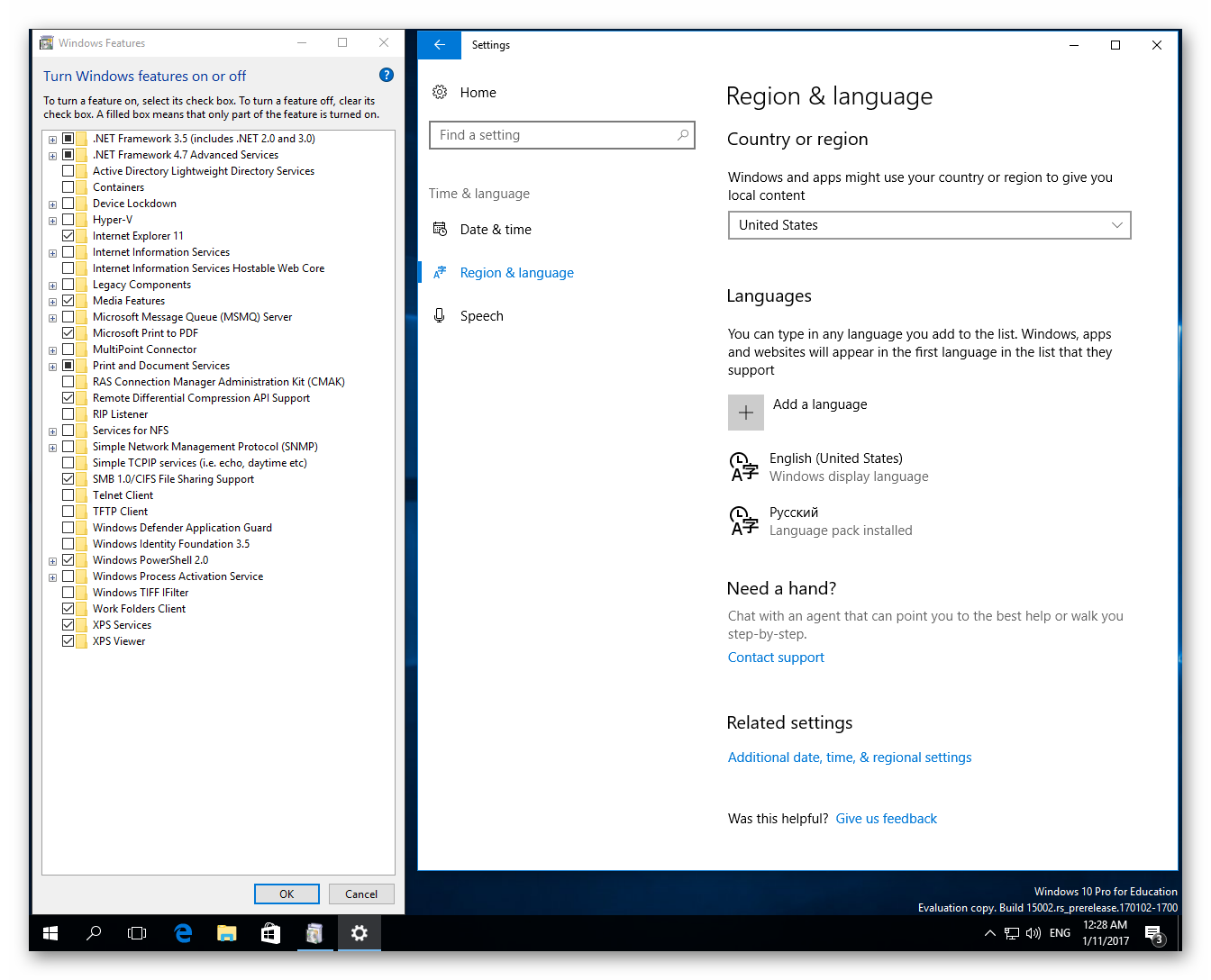
Task: Toggle the Telnet Client checkbox
Action: click(68, 495)
